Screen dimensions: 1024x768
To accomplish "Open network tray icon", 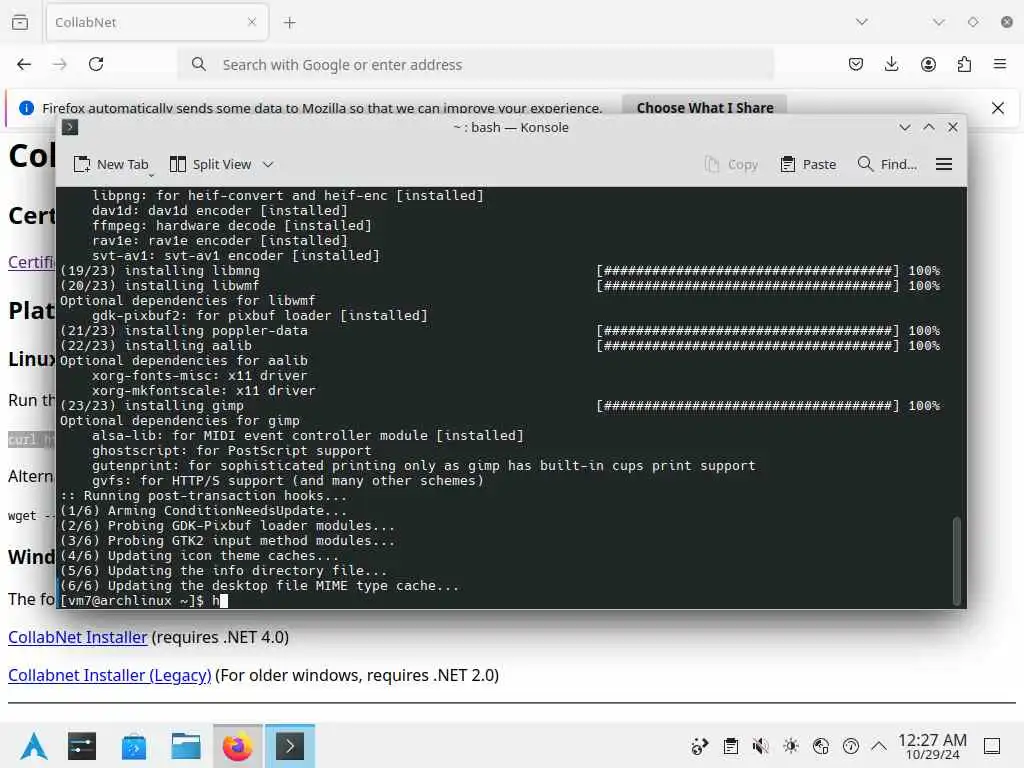I will (821, 746).
